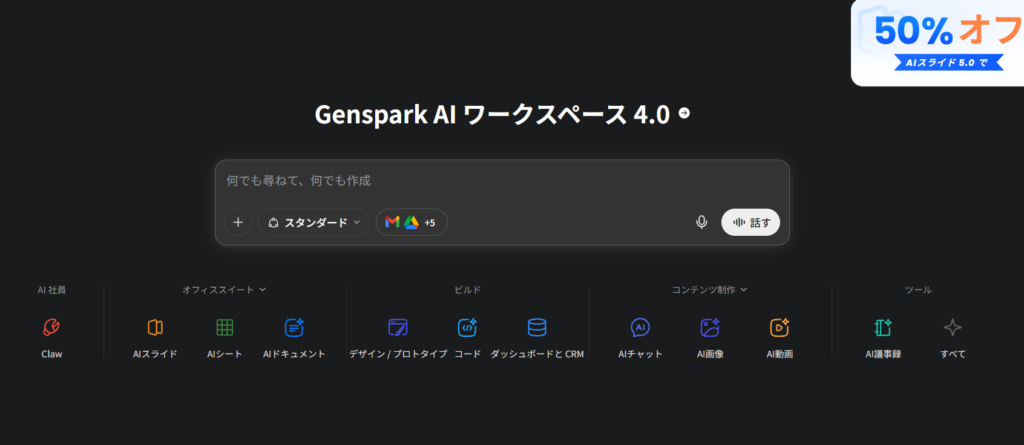
Task: Click the ビルド category label
Action: point(467,289)
